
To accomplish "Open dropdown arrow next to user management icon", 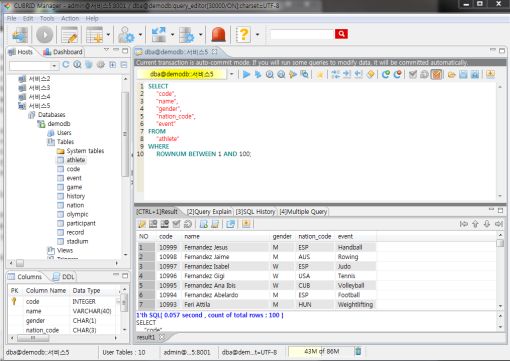I will pos(140,34).
